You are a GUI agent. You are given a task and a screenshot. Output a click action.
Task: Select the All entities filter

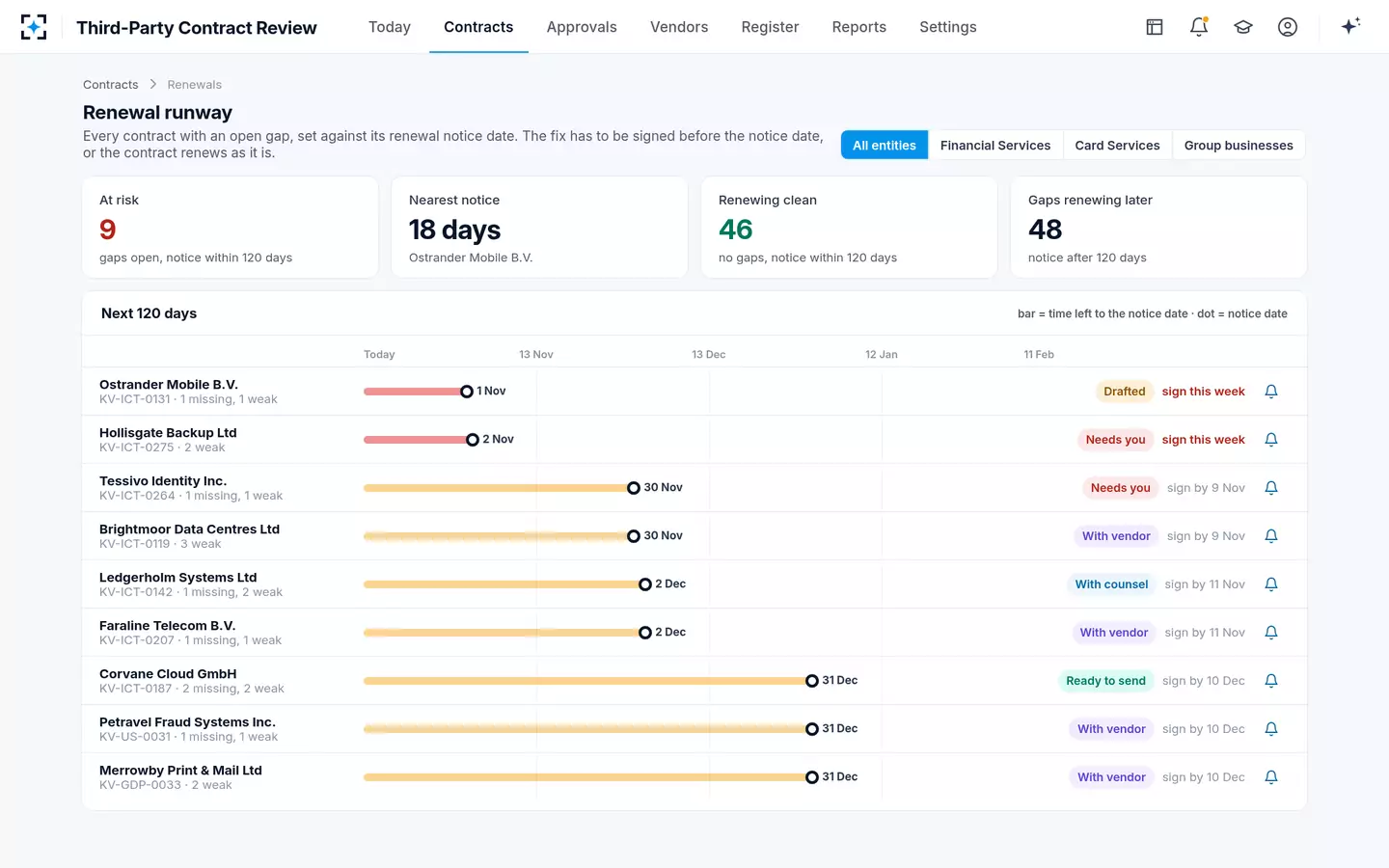[885, 145]
